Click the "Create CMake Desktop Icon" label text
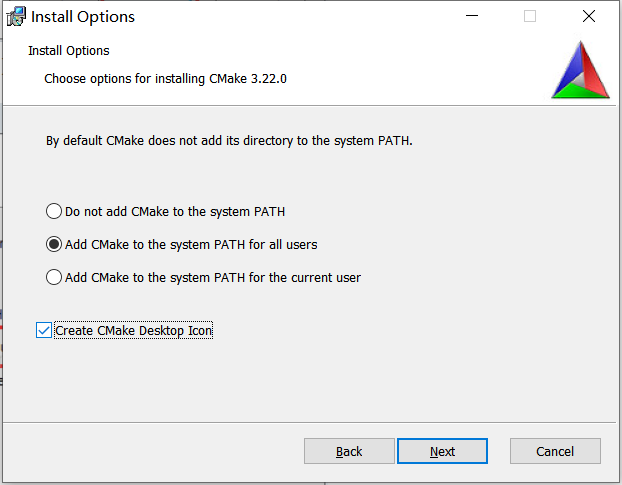The height and width of the screenshot is (485, 622). (x=134, y=330)
